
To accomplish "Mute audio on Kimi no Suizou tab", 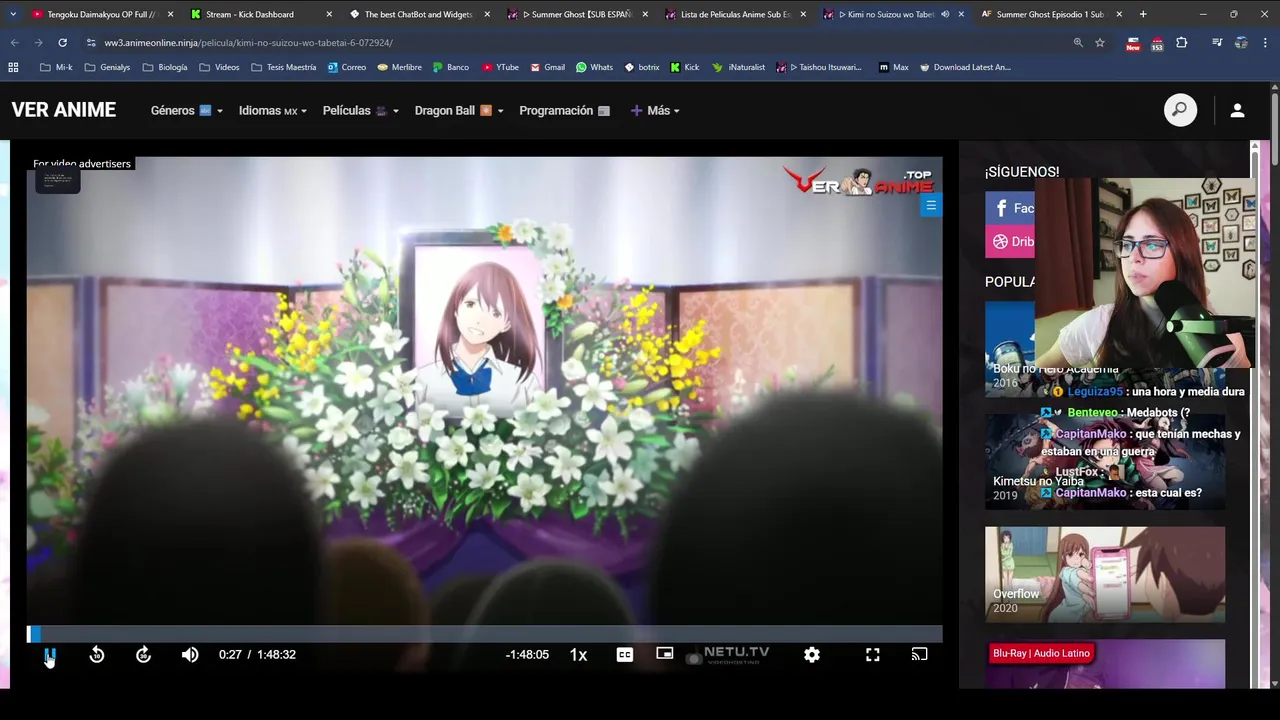I will [945, 14].
